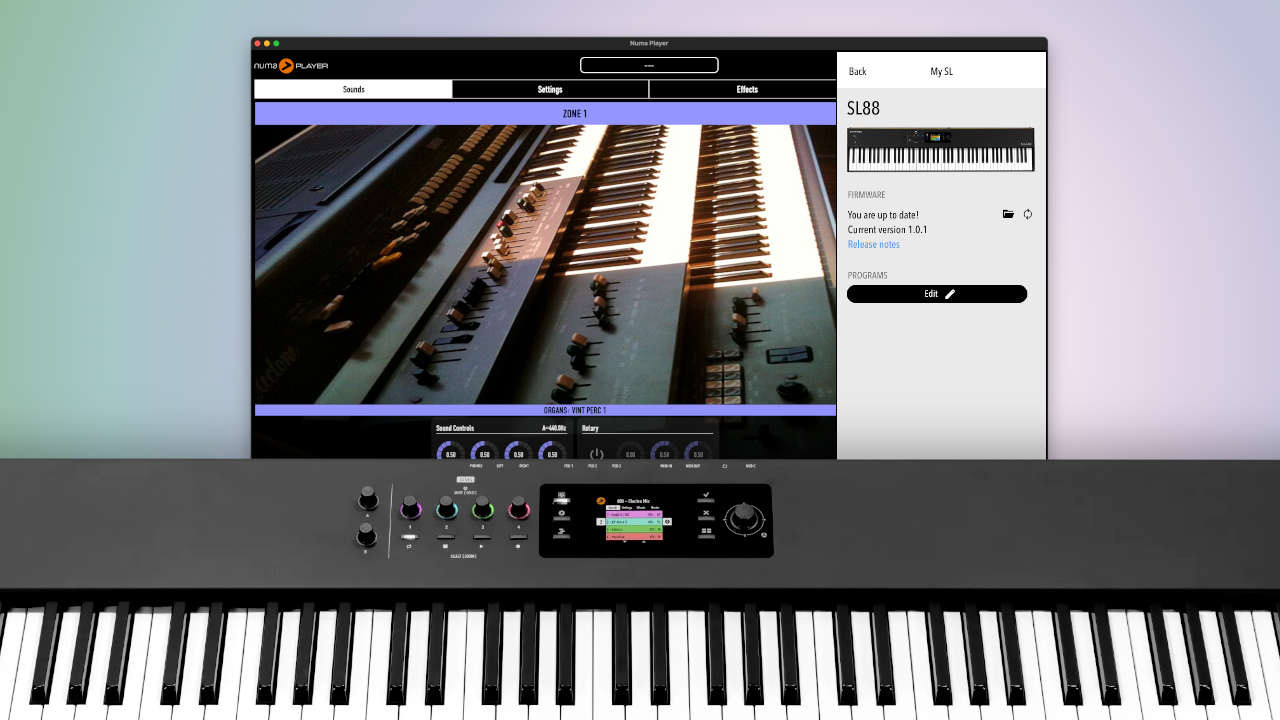The width and height of the screenshot is (1280, 720).
Task: Click the My SL title
Action: tap(941, 71)
